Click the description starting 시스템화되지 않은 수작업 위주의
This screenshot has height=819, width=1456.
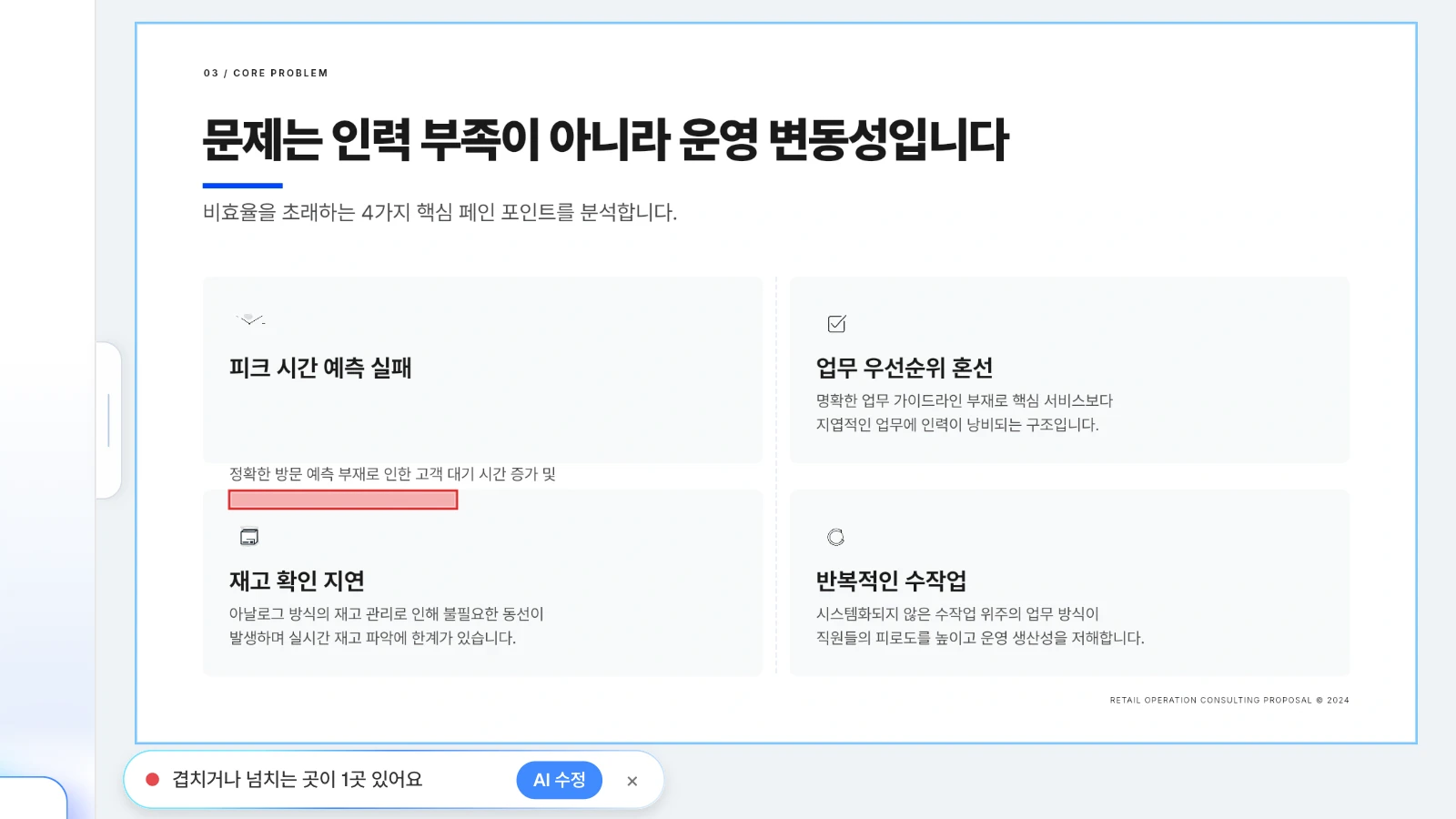[980, 626]
